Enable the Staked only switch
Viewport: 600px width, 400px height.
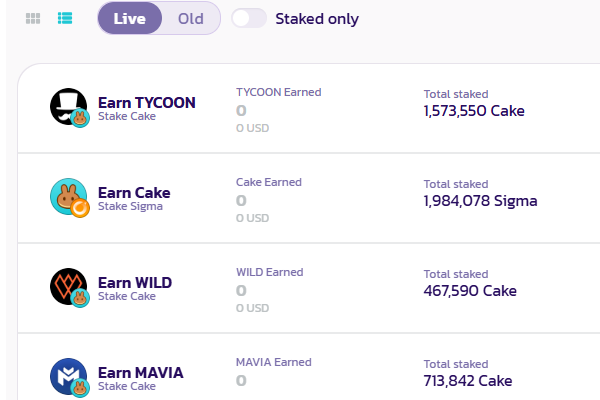(x=249, y=18)
